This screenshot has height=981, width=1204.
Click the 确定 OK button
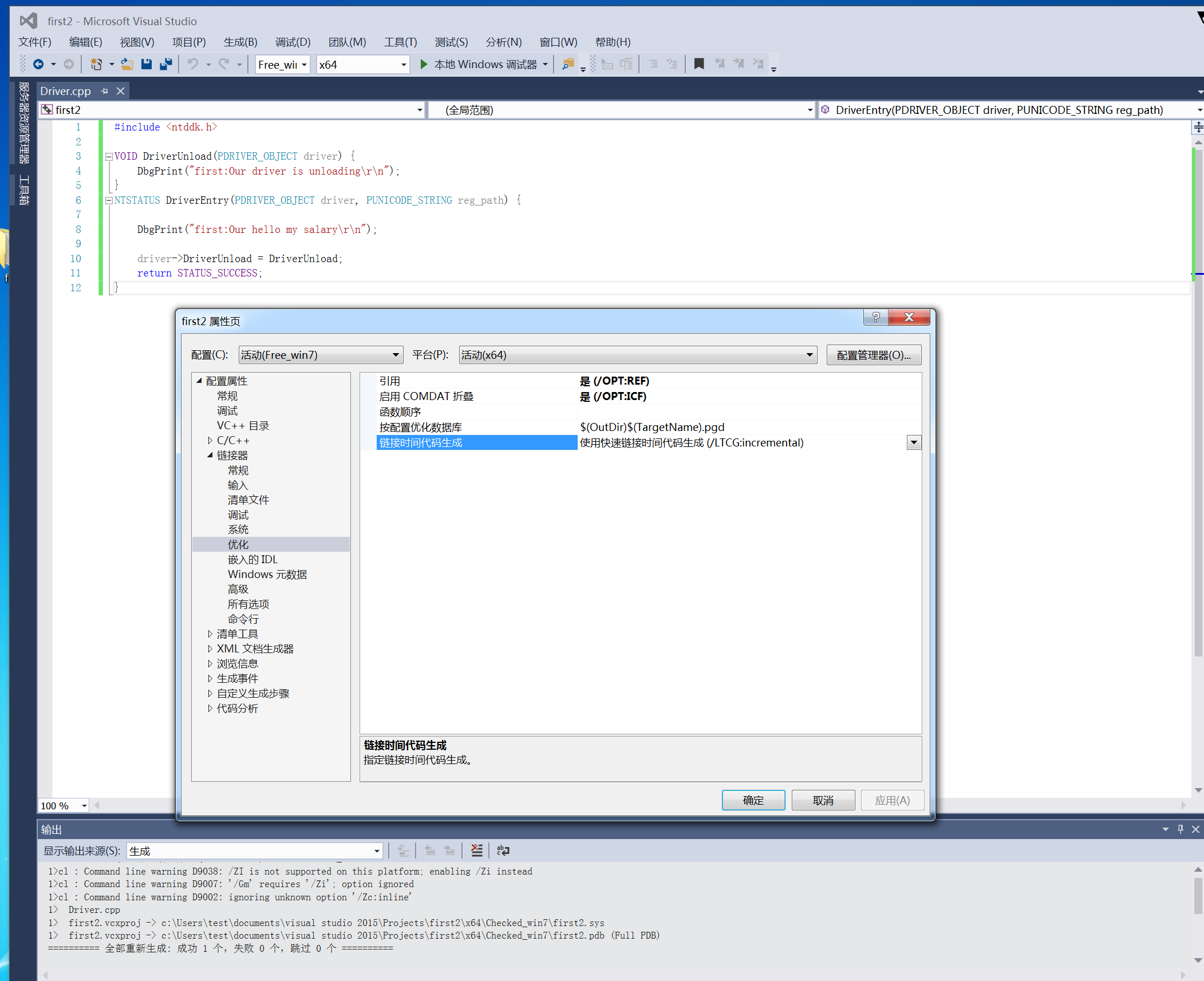(753, 800)
